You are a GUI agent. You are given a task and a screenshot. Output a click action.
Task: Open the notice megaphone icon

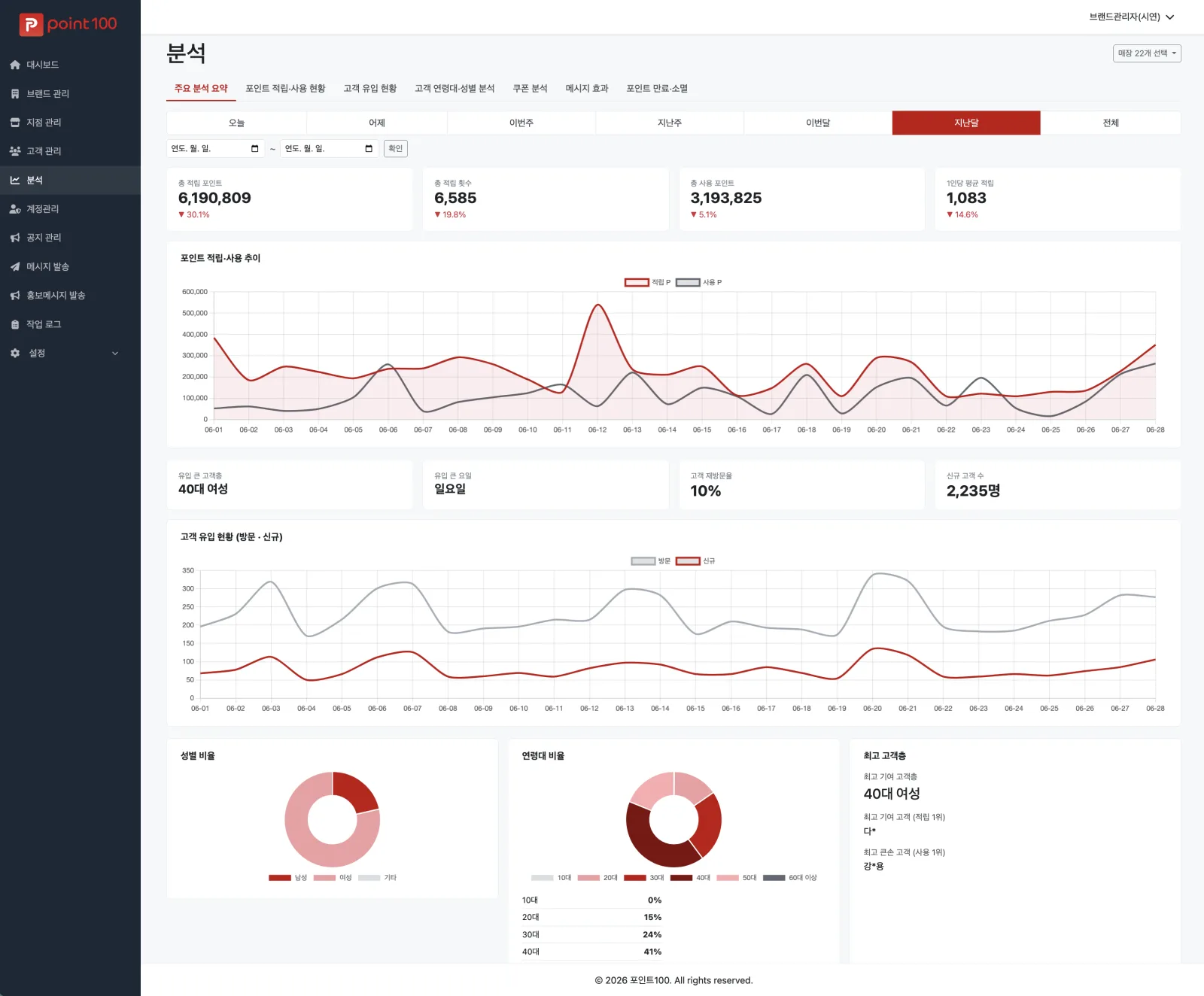point(15,238)
